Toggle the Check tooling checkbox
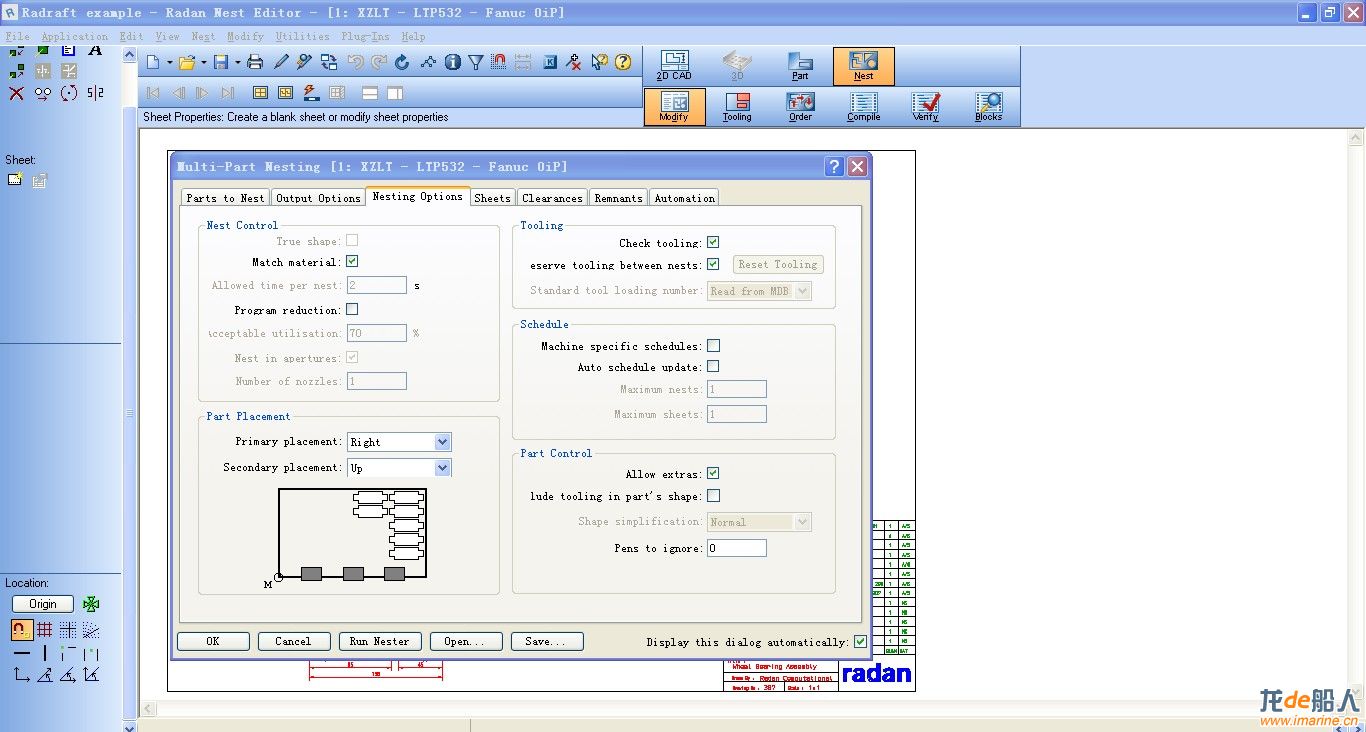The width and height of the screenshot is (1366, 732). point(713,242)
